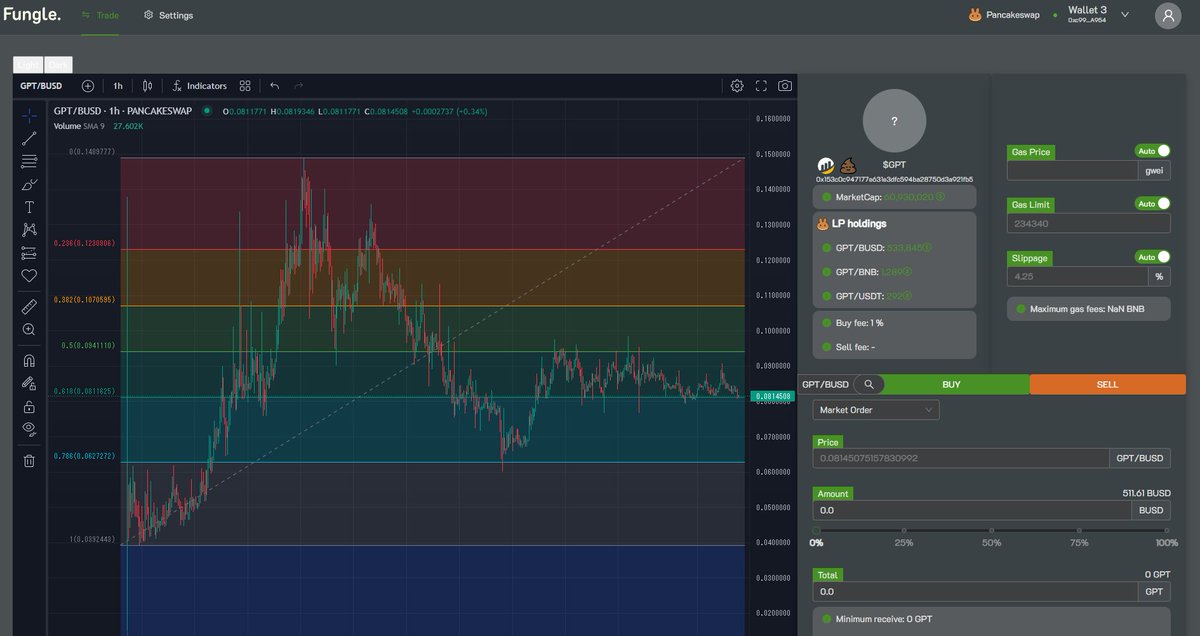Screen dimensions: 1200x636
Task: Open the Indicators menu
Action: click(x=199, y=86)
